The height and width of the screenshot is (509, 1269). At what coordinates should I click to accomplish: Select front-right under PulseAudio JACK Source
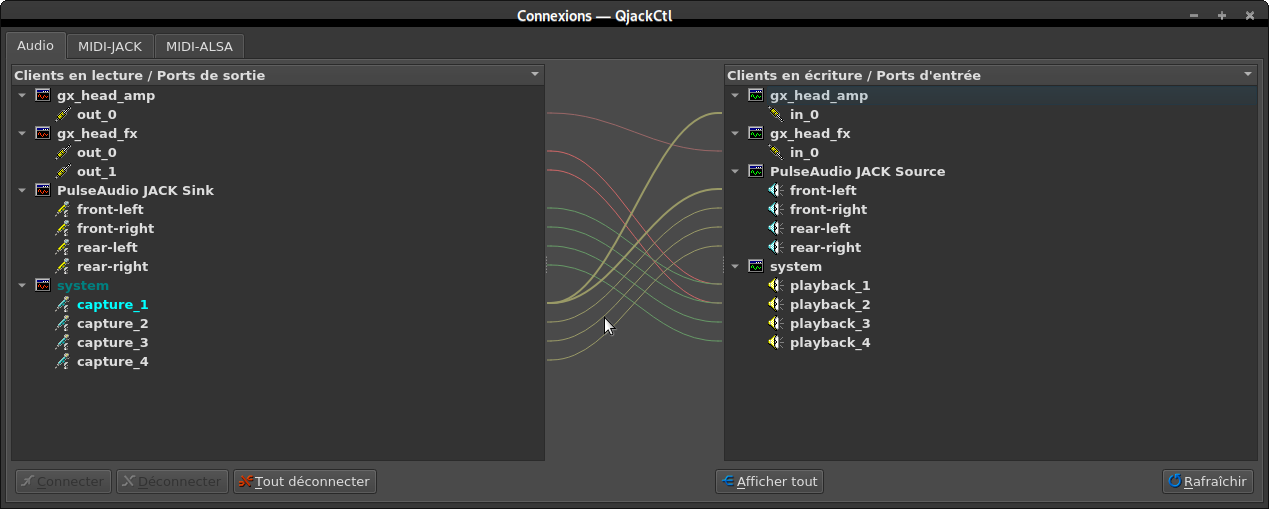pos(828,210)
